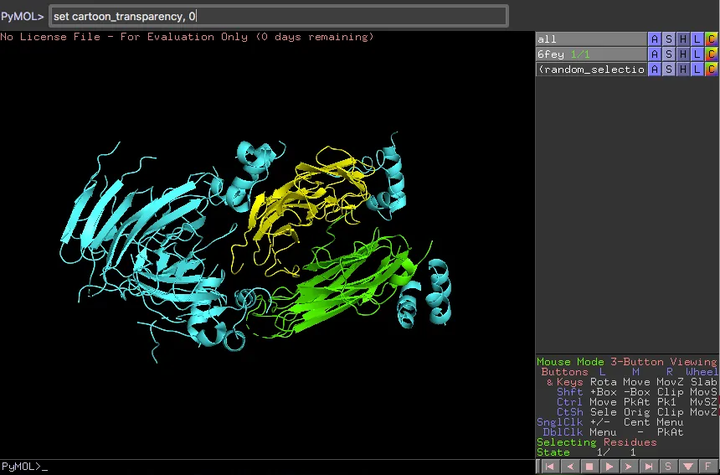Open Label menu for 'all' object
The image size is (720, 475).
697,40
